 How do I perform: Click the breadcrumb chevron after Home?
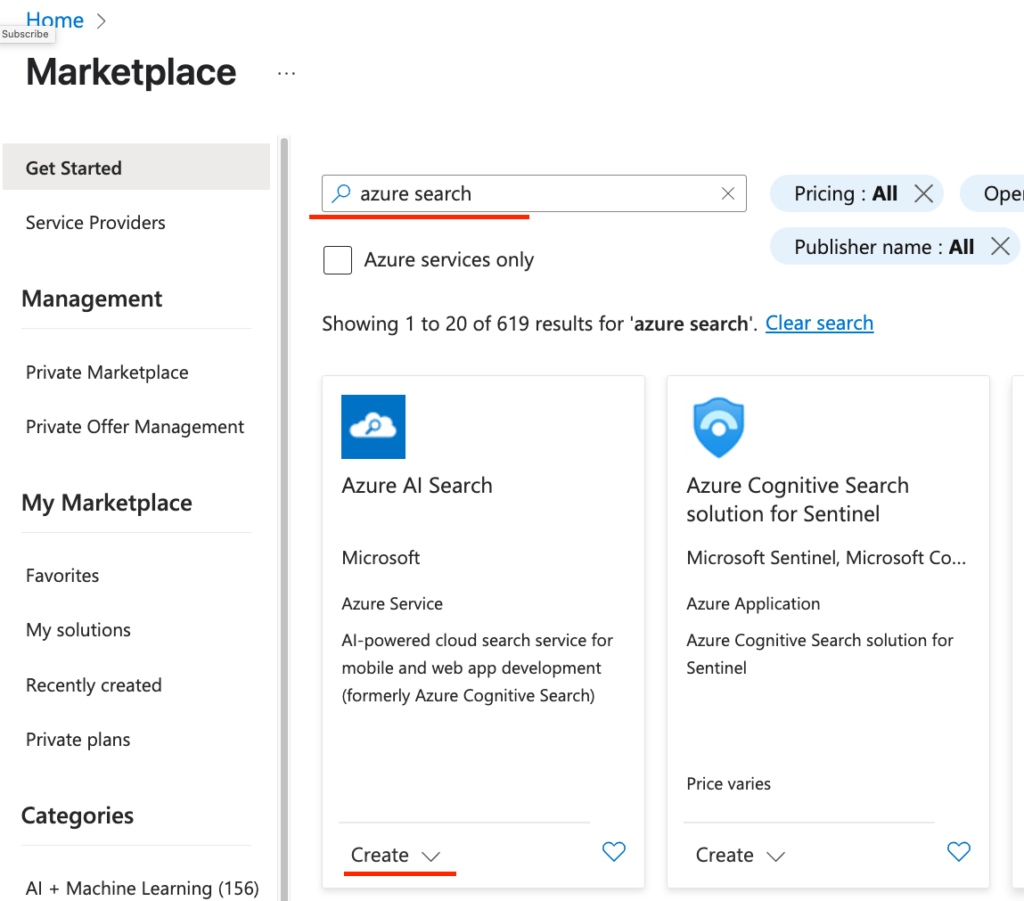point(101,21)
